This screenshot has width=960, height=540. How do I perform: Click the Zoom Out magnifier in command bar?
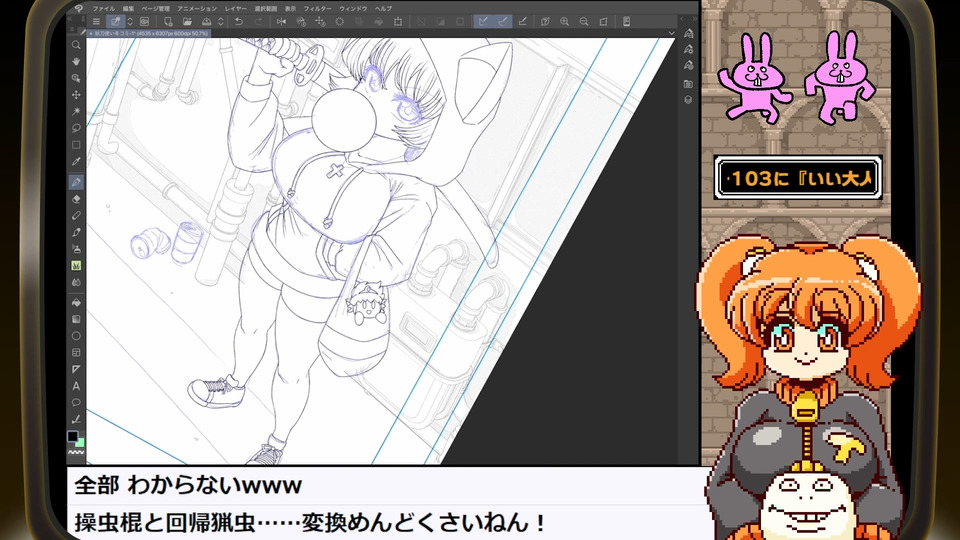[x=584, y=21]
